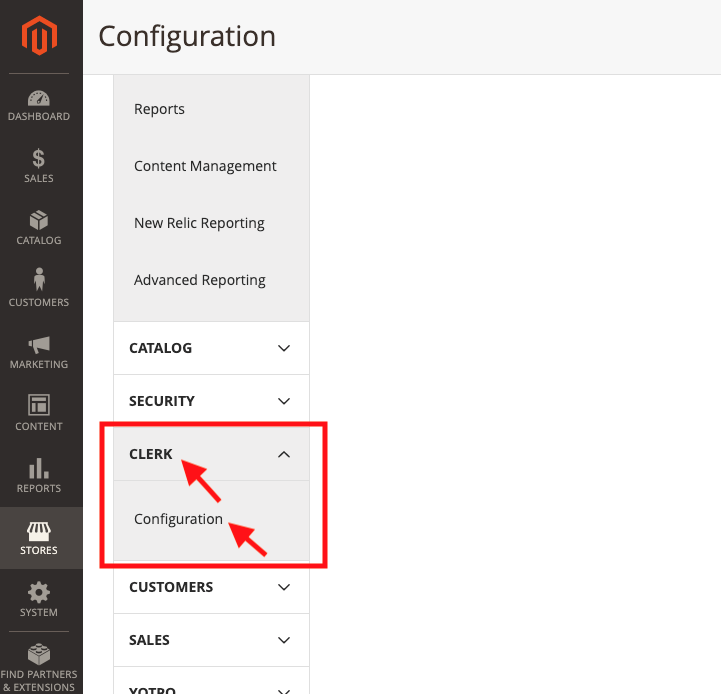
Task: Expand the SECURITY section chevron
Action: [284, 401]
